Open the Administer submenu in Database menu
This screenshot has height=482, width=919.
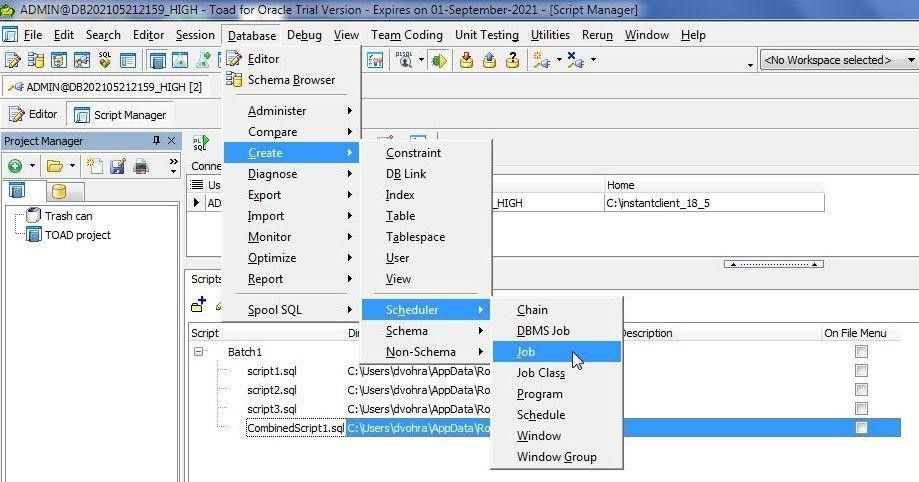(291, 111)
